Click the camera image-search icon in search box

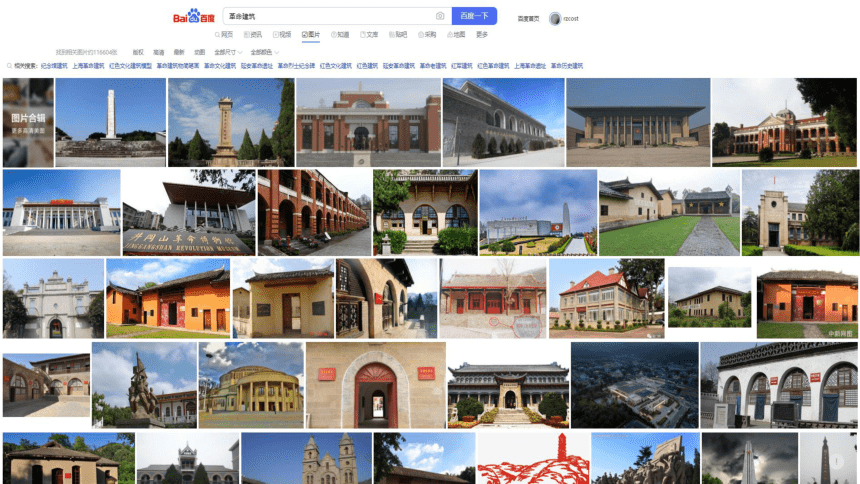tap(440, 16)
